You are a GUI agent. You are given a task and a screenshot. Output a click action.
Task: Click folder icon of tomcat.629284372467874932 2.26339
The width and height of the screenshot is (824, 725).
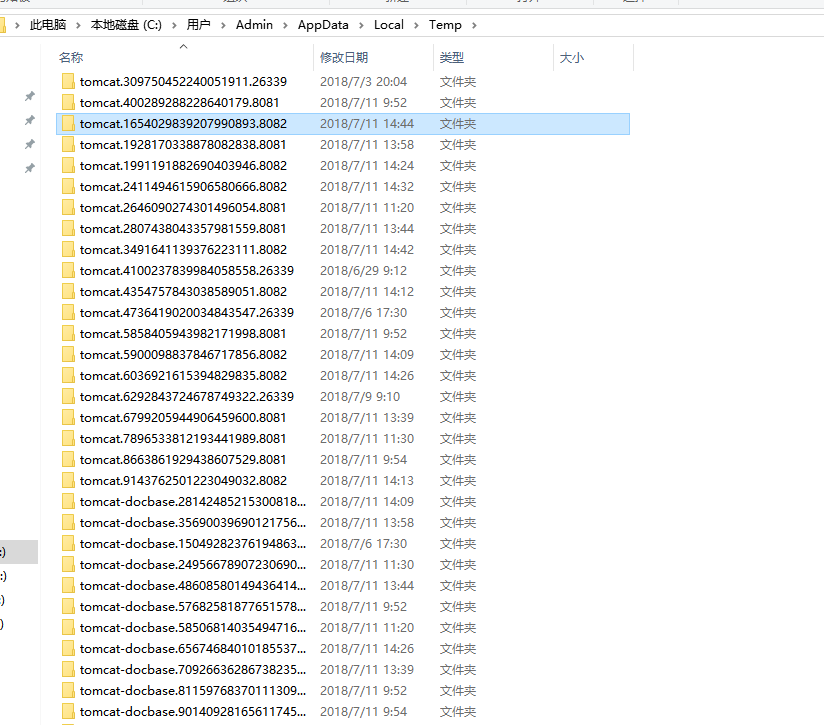(68, 397)
